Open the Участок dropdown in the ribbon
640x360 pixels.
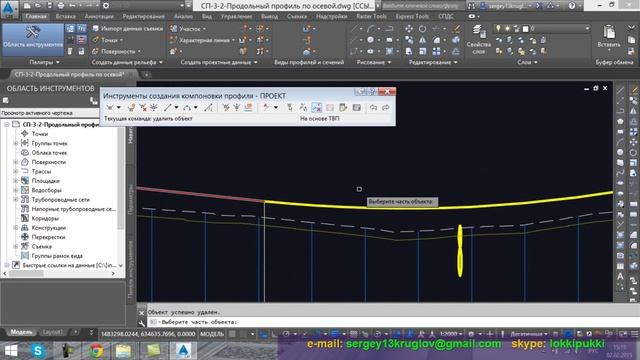click(188, 29)
